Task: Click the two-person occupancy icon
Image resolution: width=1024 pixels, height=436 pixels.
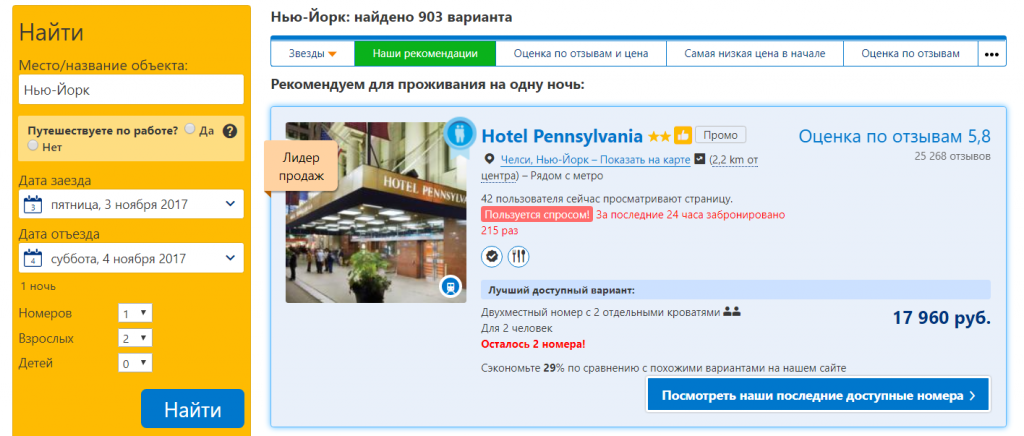Action: coord(732,312)
